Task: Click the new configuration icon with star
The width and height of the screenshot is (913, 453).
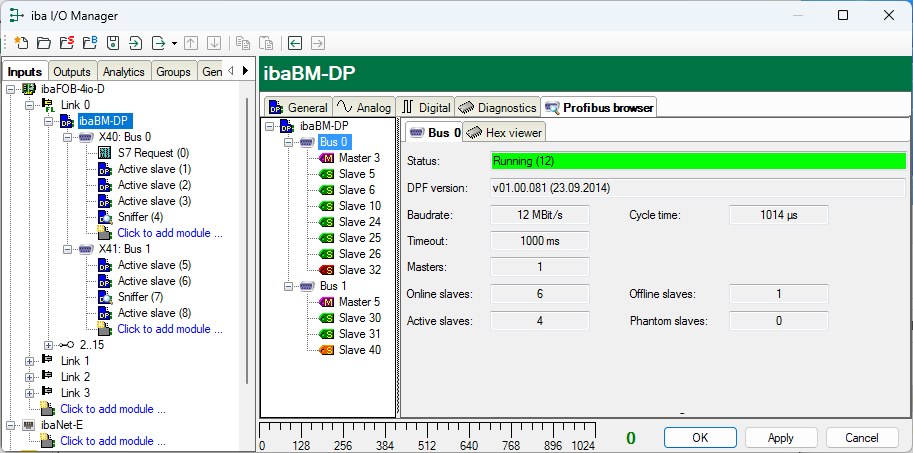Action: point(20,43)
